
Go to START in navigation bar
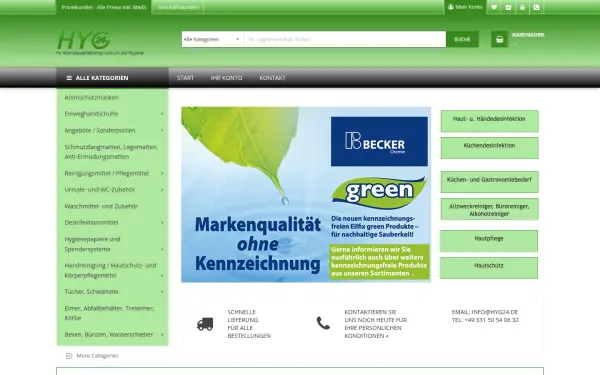[x=185, y=78]
